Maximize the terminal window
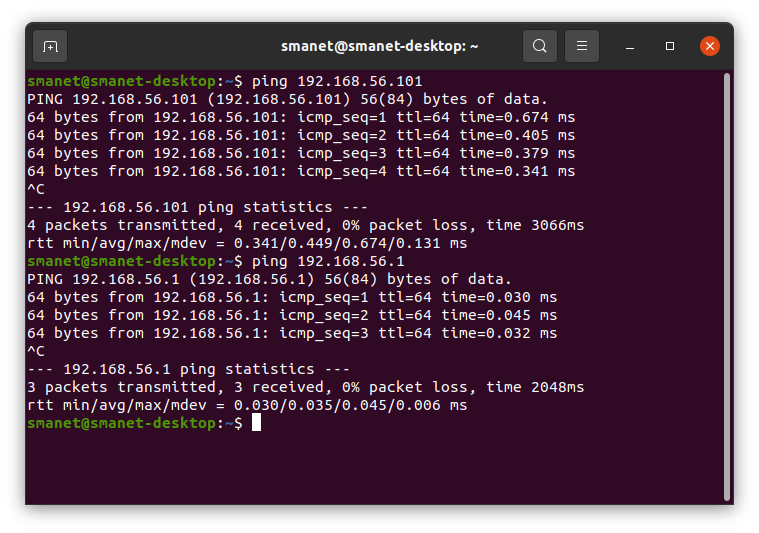This screenshot has height=533, width=759. (x=670, y=46)
